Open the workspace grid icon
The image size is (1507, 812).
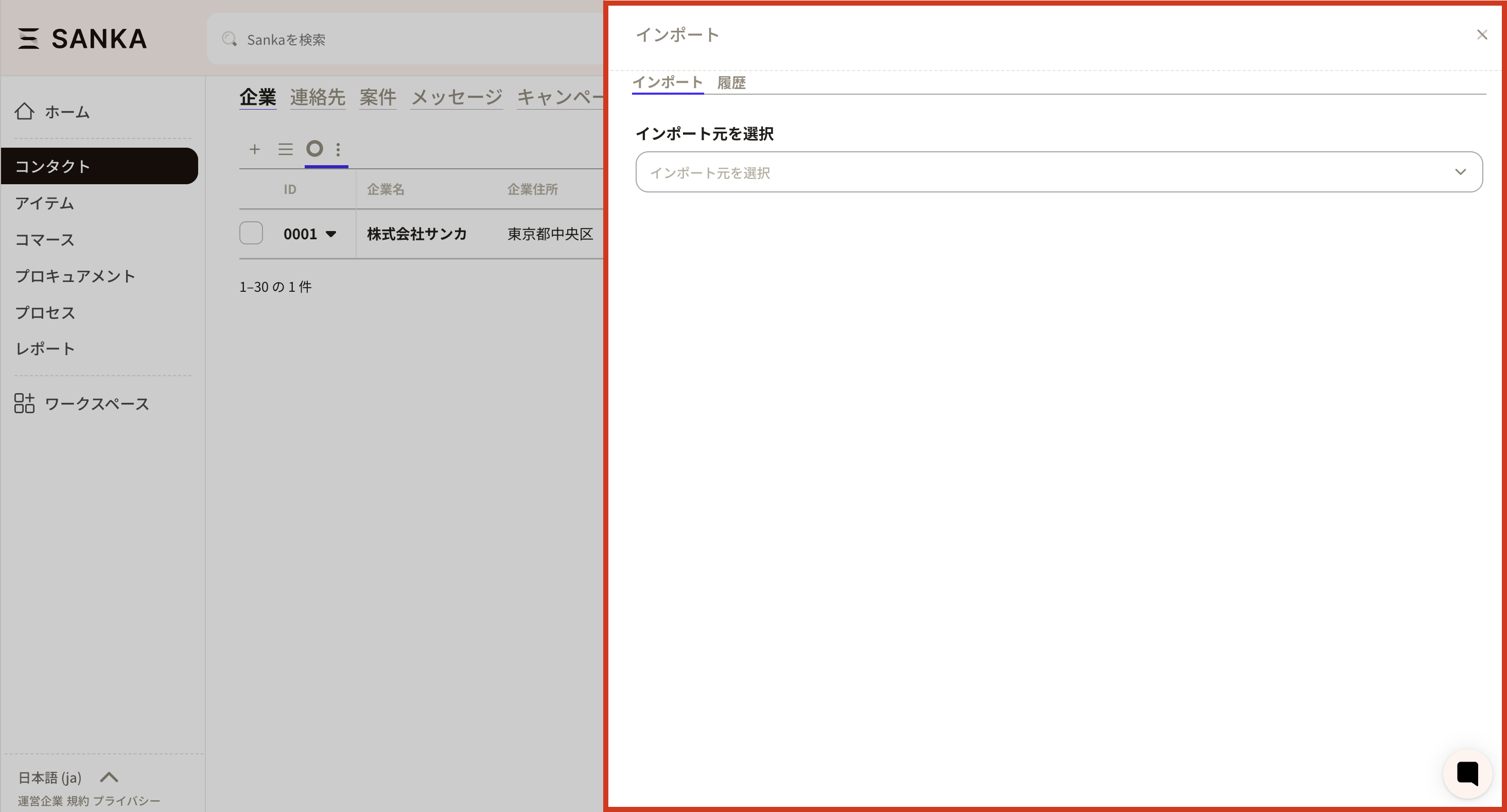click(25, 403)
